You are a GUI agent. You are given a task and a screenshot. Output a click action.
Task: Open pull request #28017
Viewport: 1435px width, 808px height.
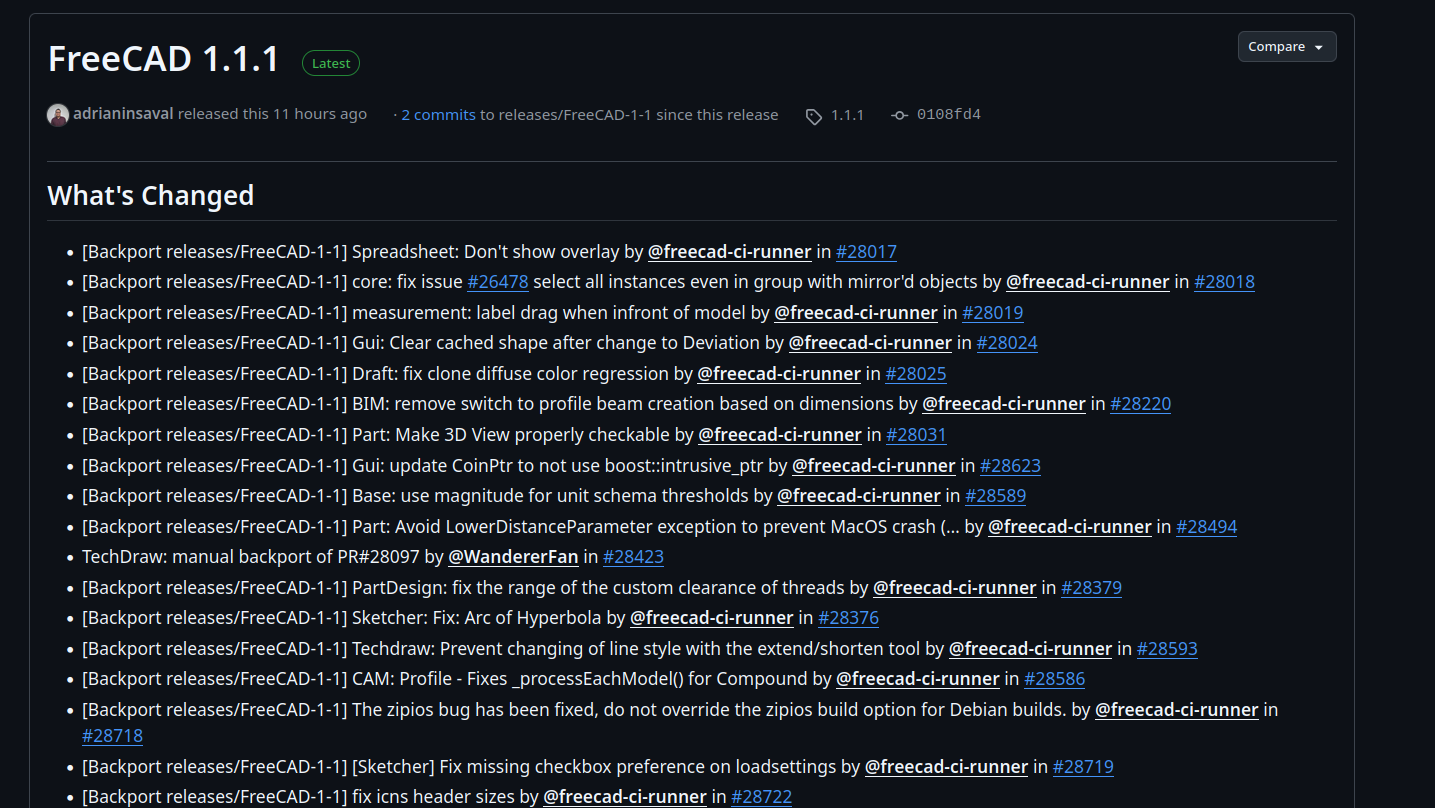click(x=866, y=252)
